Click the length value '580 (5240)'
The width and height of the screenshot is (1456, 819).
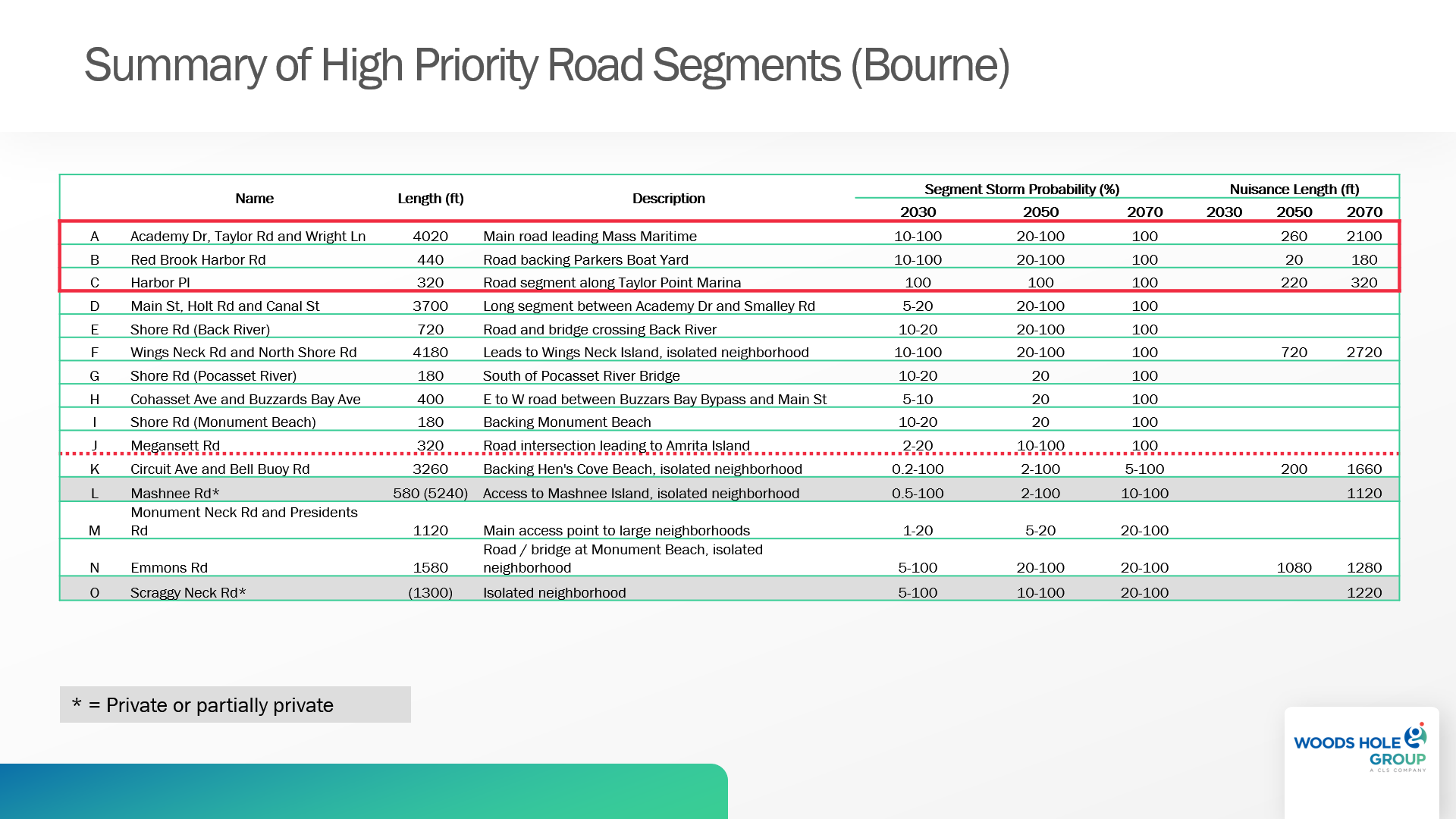tap(431, 494)
